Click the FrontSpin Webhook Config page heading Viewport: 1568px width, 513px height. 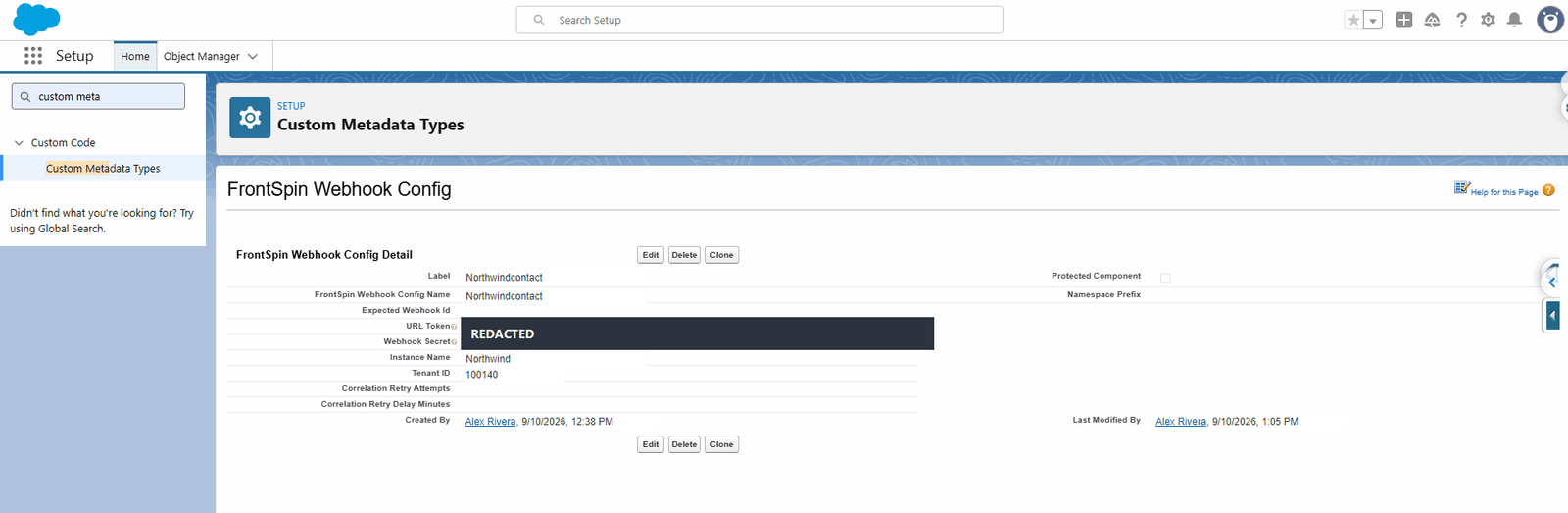tap(339, 189)
